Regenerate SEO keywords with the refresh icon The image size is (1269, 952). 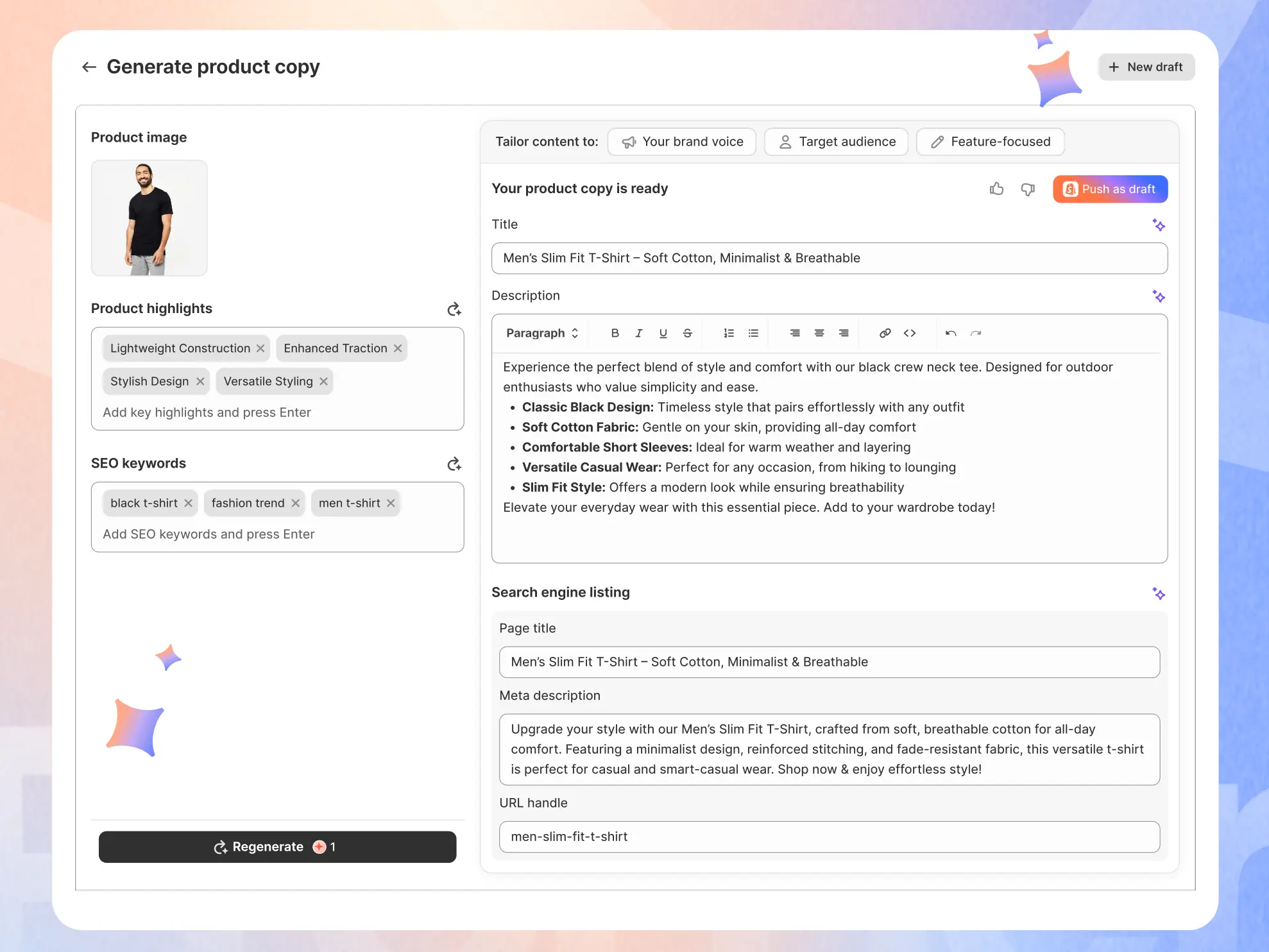(x=454, y=464)
